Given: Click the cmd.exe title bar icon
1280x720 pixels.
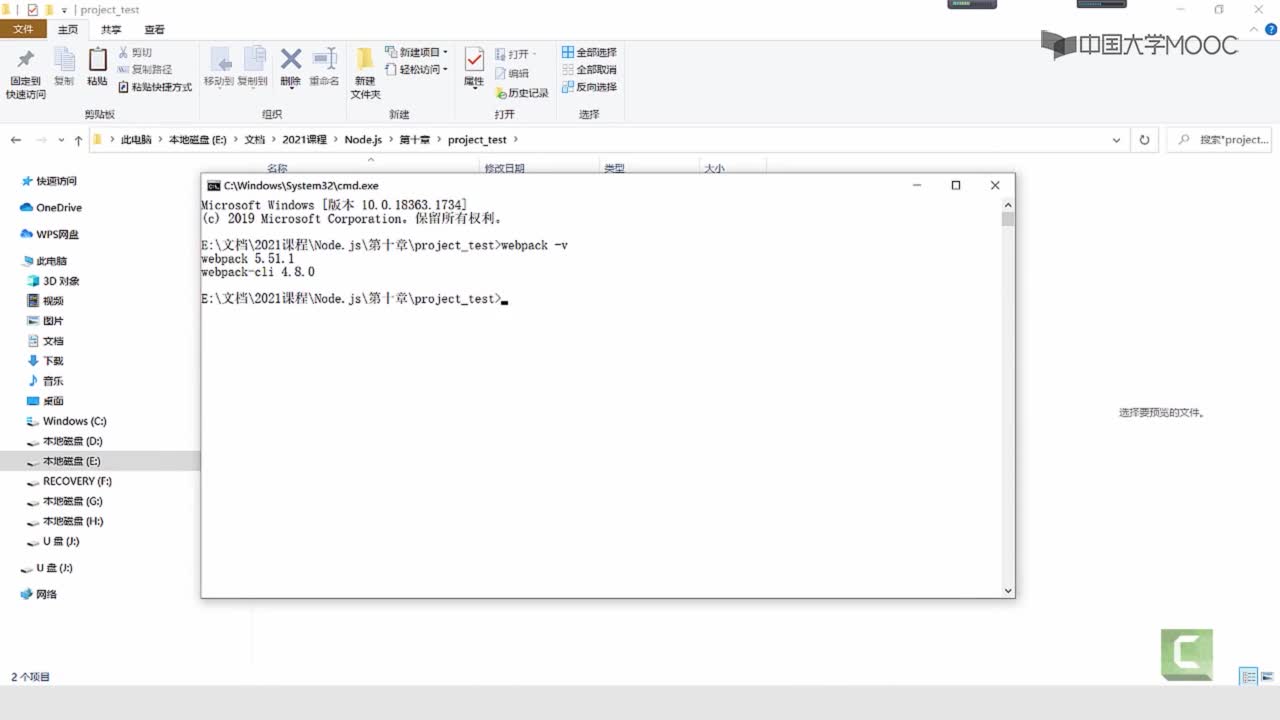Looking at the screenshot, I should tap(213, 185).
